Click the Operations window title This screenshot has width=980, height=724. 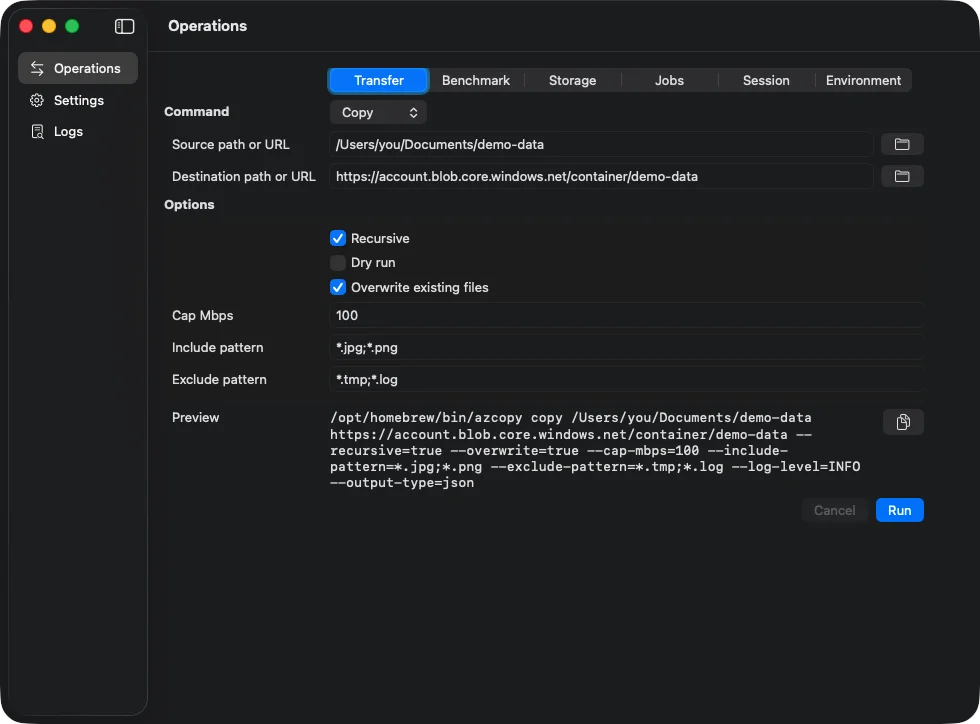[x=208, y=26]
